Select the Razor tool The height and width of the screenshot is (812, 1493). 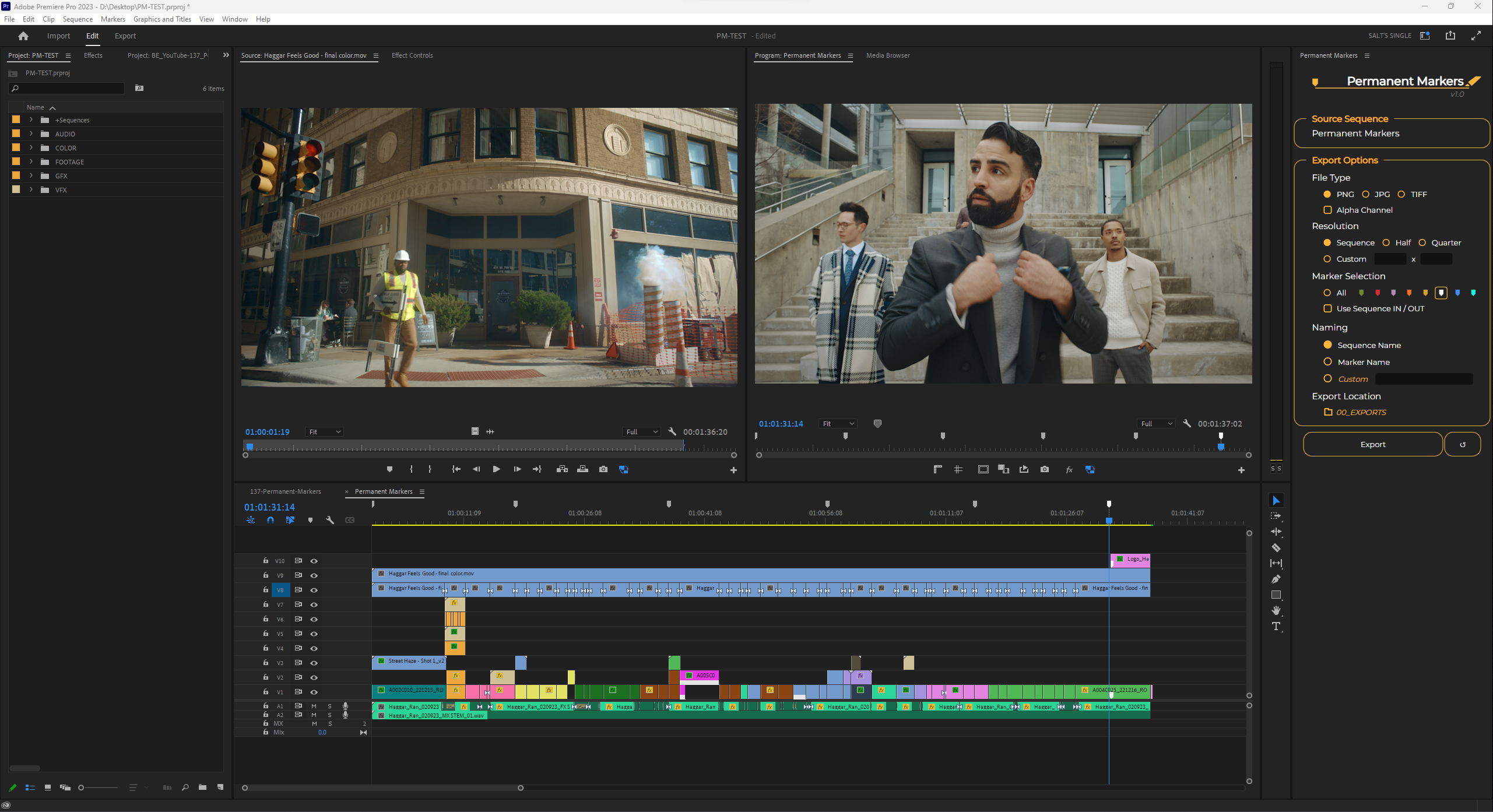tap(1276, 547)
